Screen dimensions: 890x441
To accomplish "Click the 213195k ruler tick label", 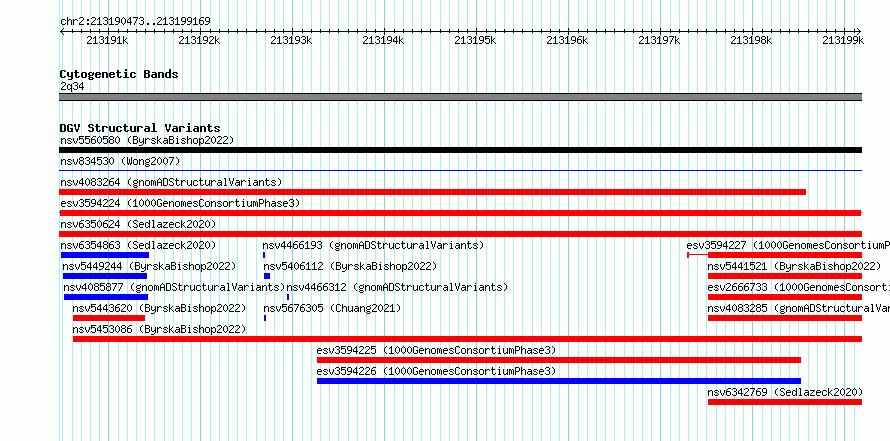I will pyautogui.click(x=475, y=40).
